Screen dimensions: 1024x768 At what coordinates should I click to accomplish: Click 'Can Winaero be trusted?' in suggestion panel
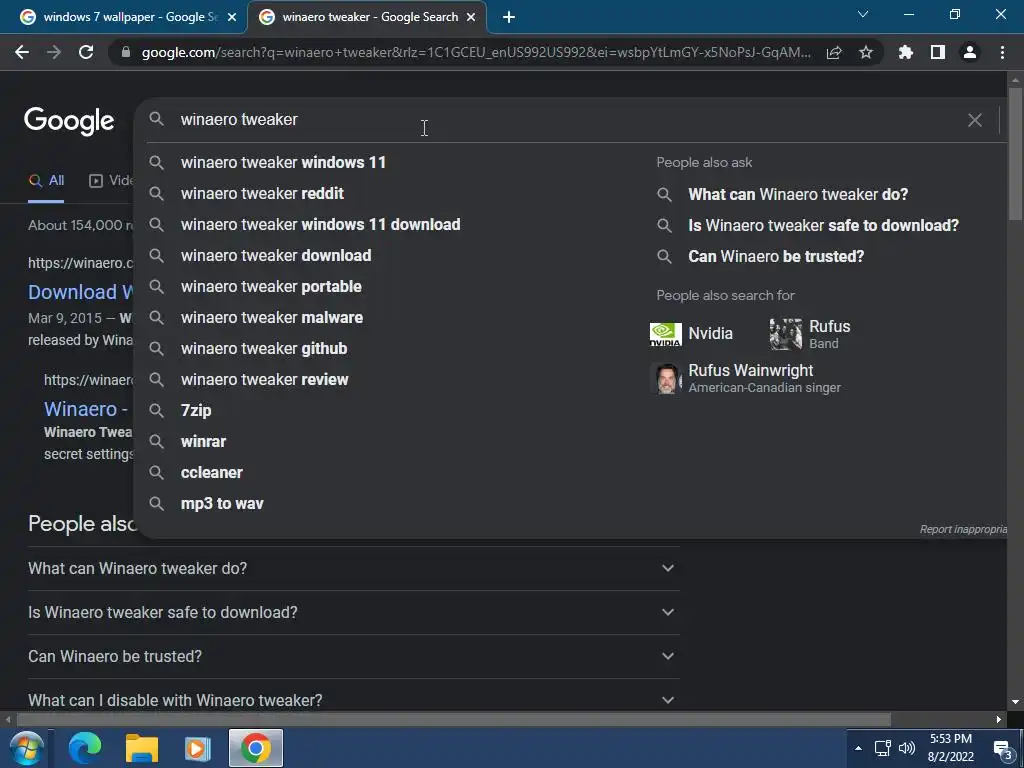[x=776, y=257]
